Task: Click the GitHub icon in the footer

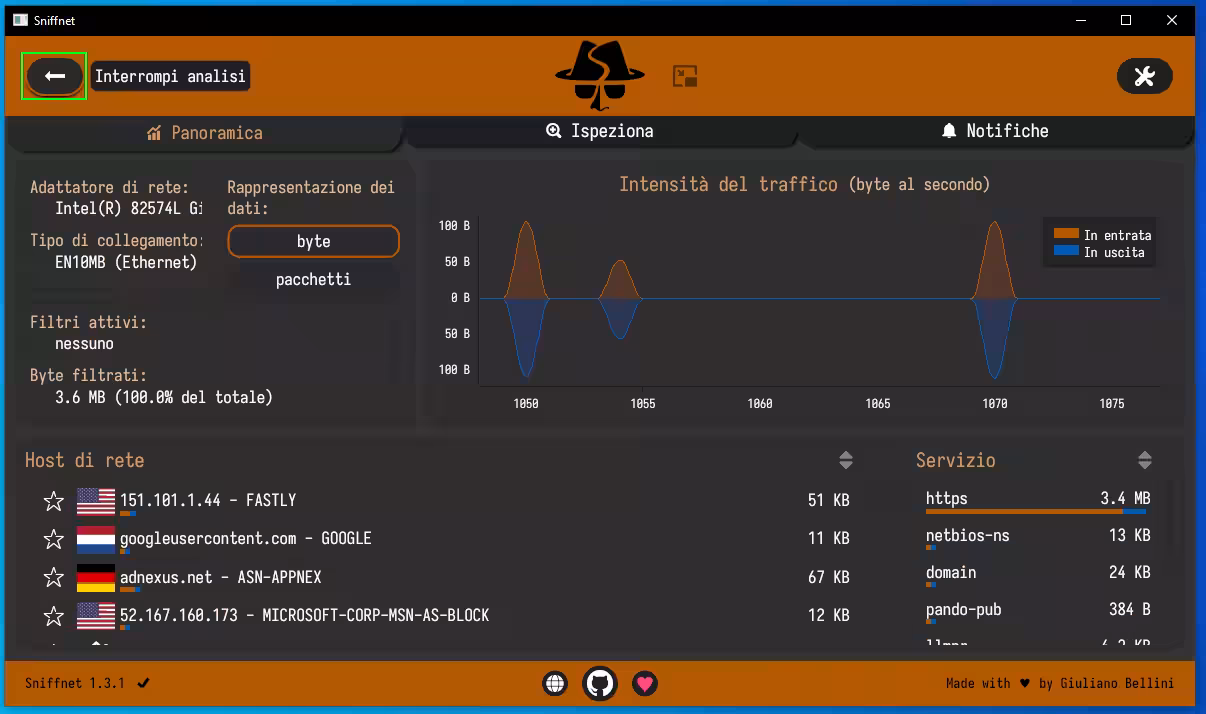Action: [x=600, y=684]
